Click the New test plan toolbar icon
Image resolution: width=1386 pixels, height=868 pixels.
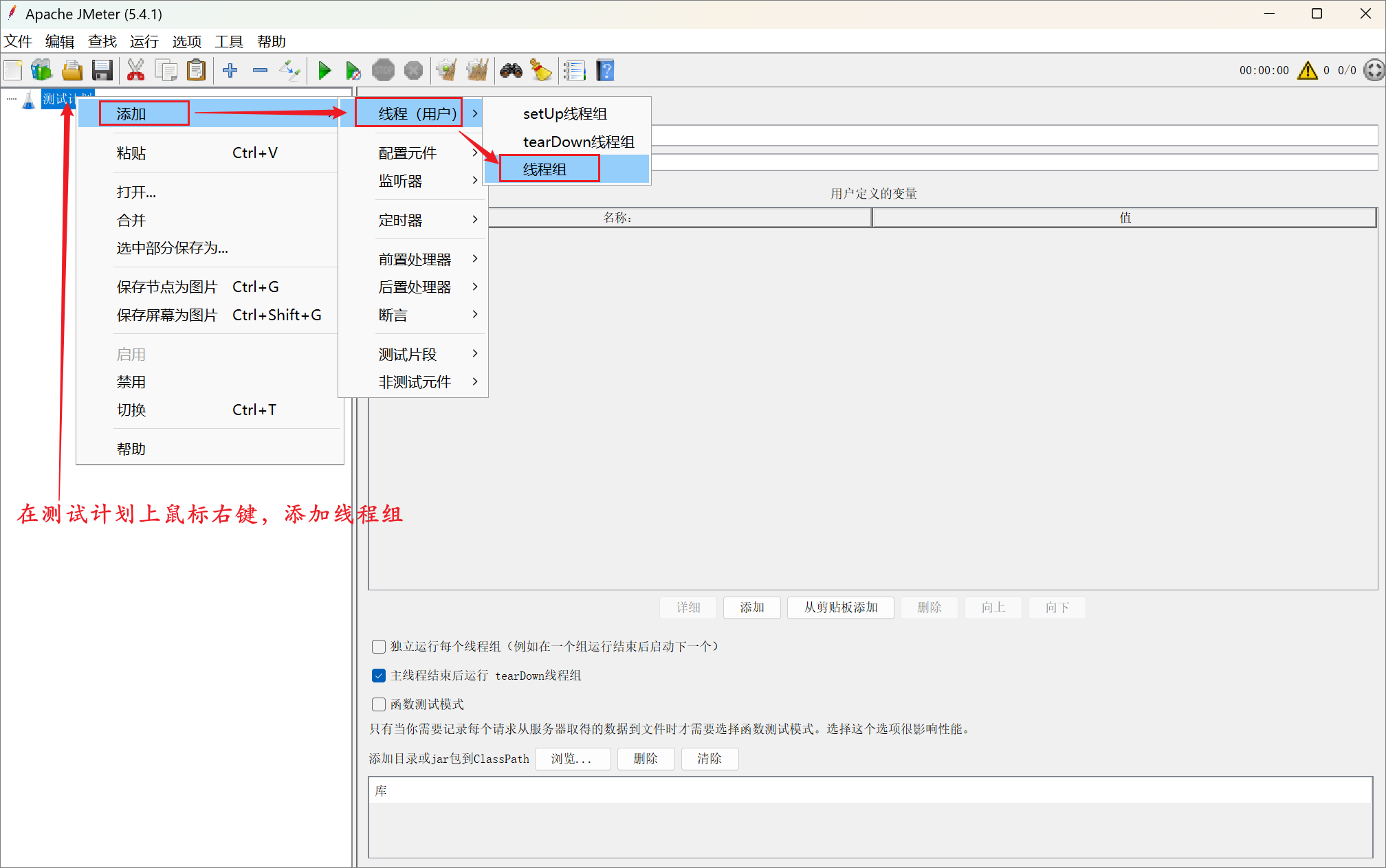point(13,70)
